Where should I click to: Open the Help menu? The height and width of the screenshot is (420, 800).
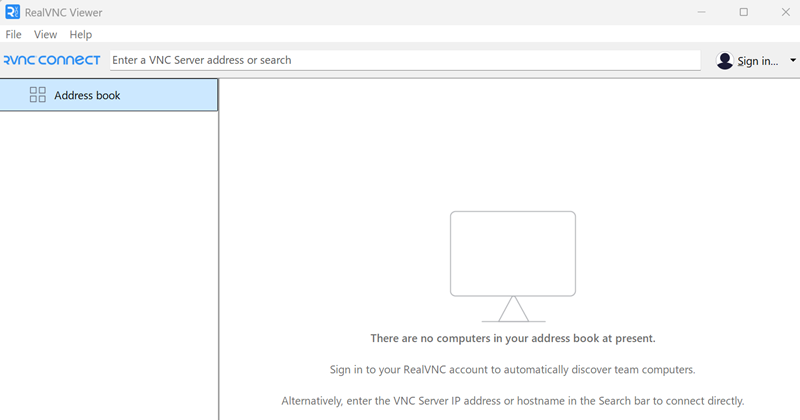(x=81, y=34)
